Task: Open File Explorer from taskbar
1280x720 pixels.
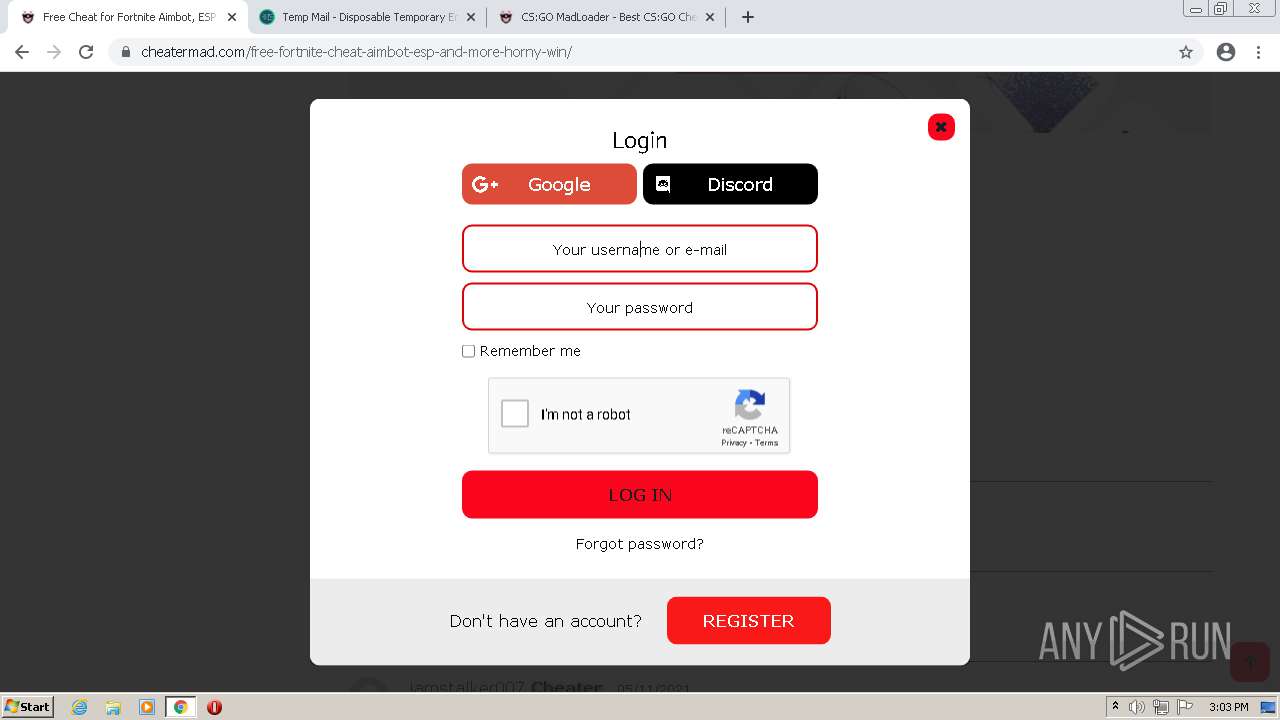Action: pos(113,707)
